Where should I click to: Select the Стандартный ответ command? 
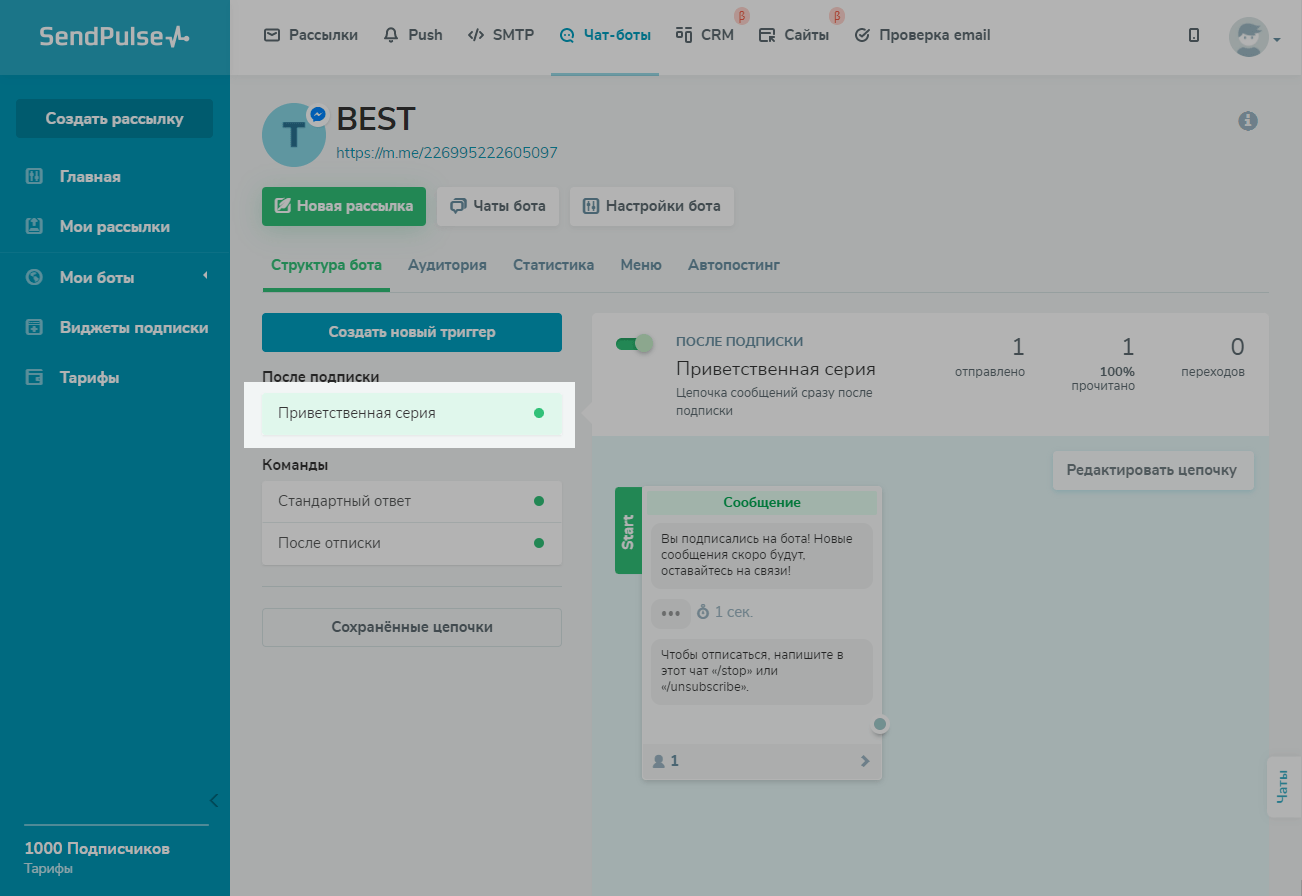[x=412, y=501]
